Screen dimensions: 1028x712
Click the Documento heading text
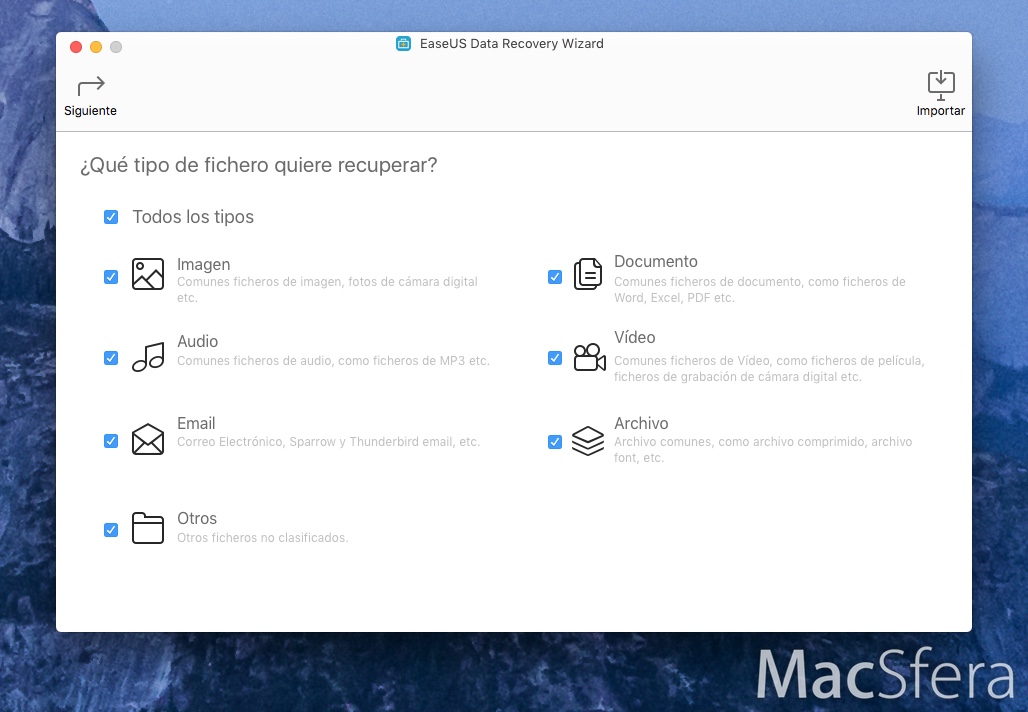pyautogui.click(x=656, y=262)
